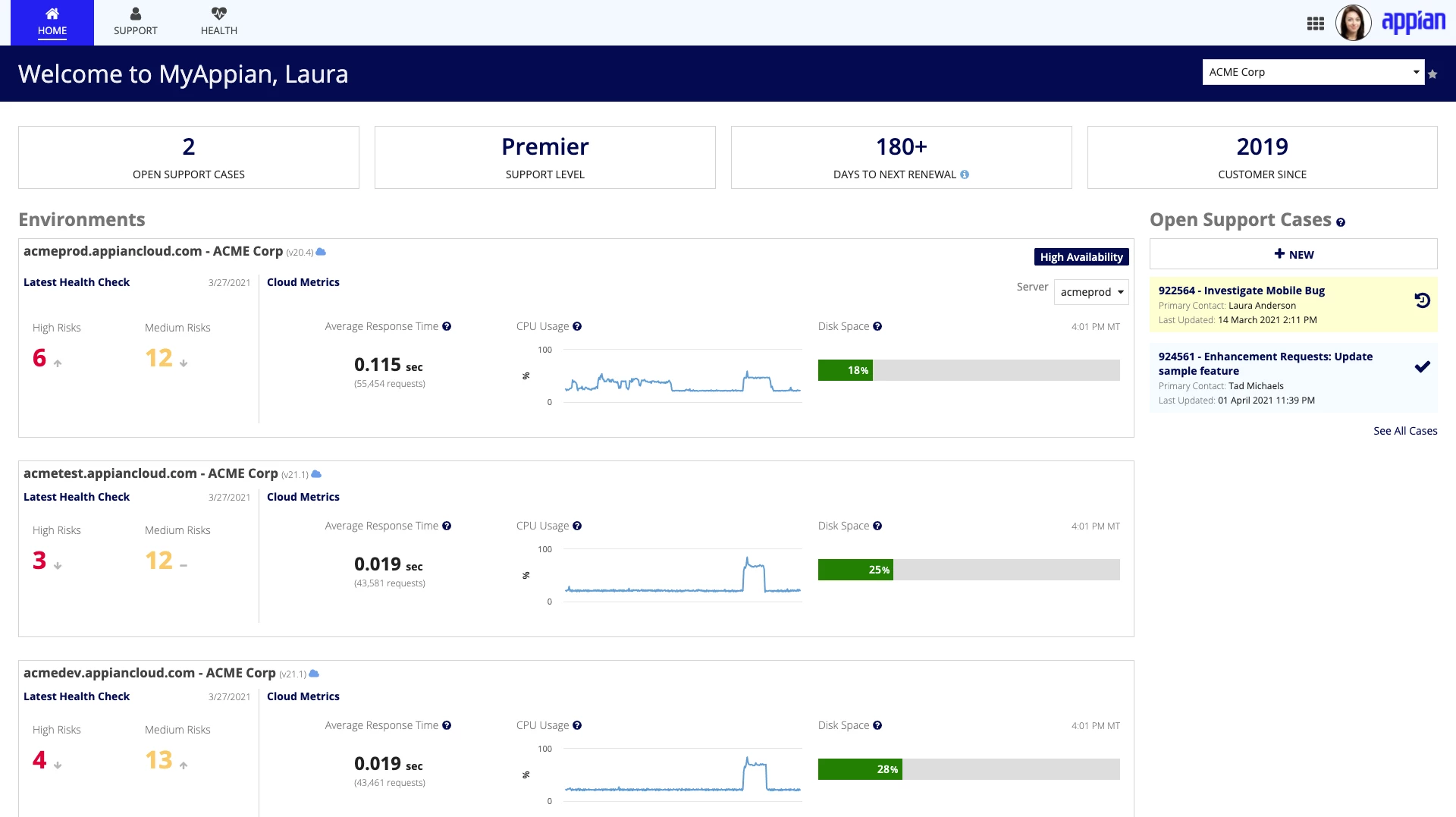
Task: Create a new support case with NEW button
Action: click(1294, 254)
